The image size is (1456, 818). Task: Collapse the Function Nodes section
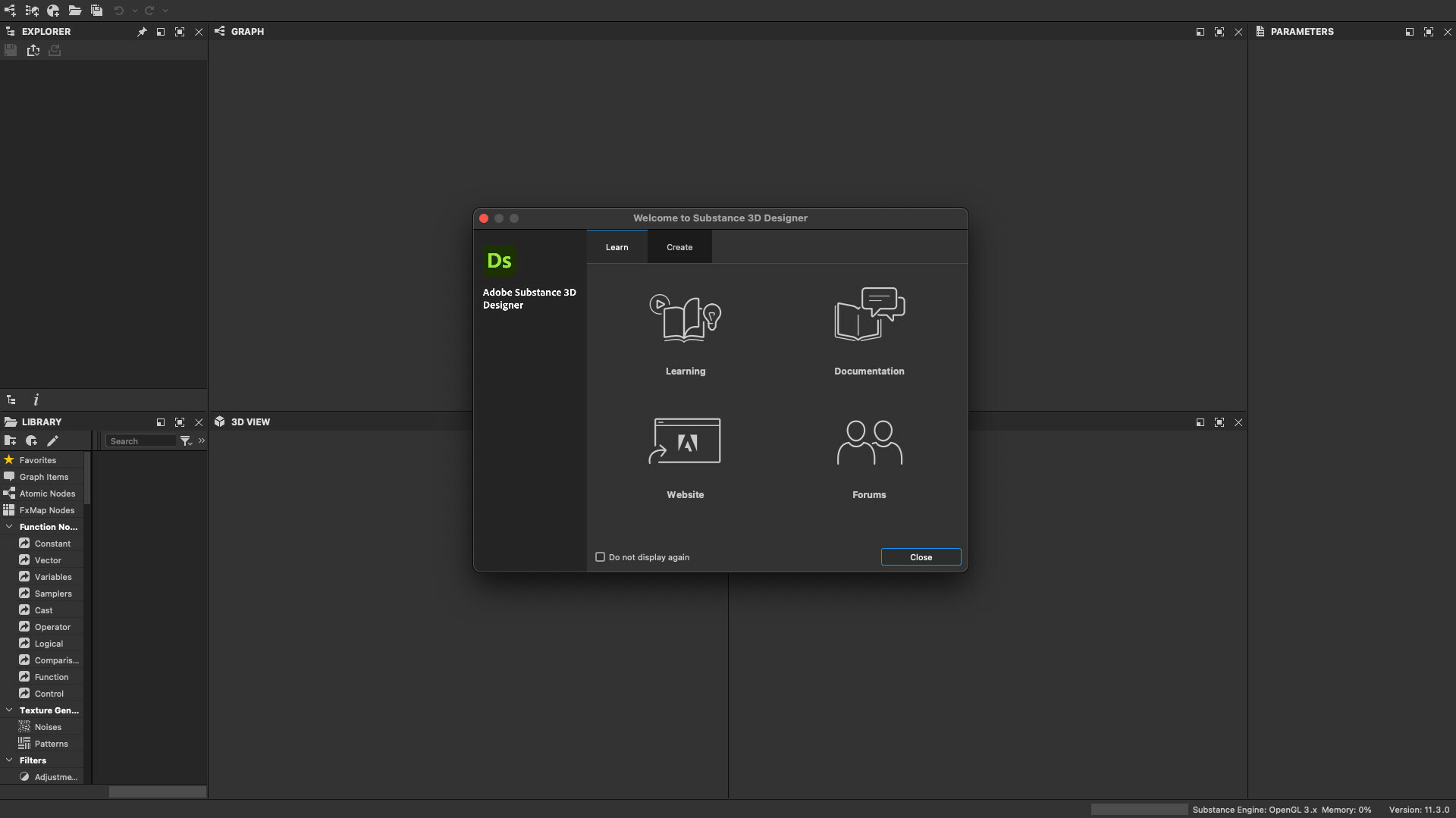click(x=8, y=526)
